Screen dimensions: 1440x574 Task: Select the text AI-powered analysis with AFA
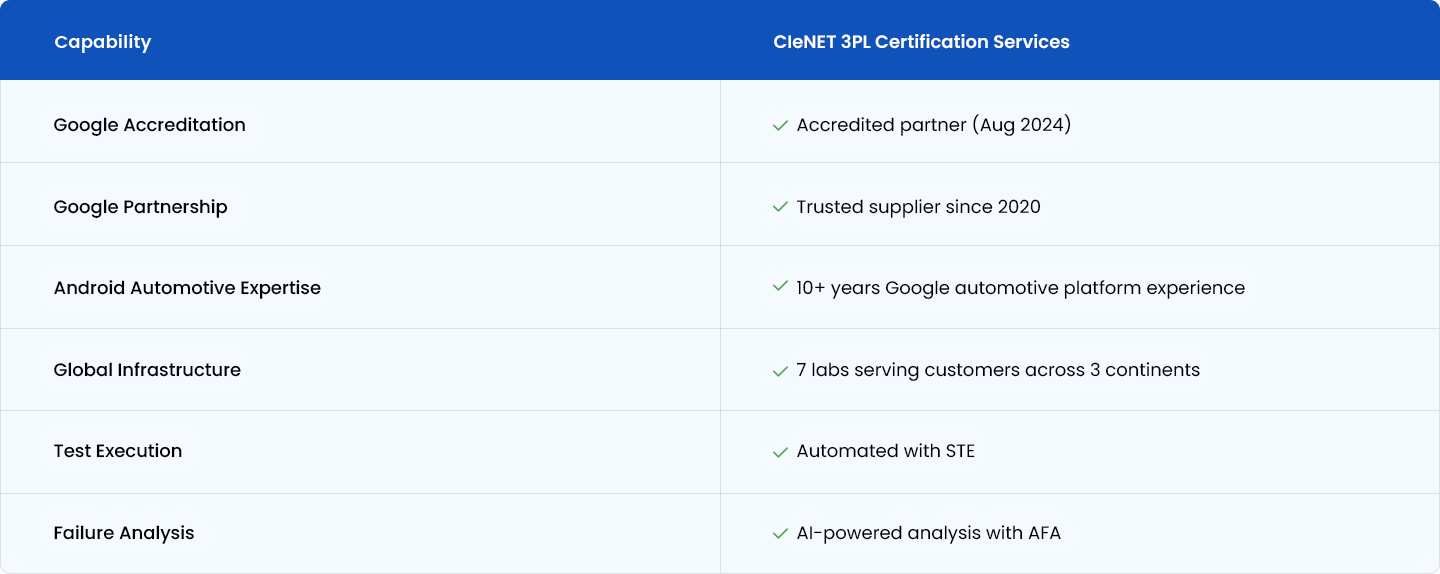pos(929,533)
